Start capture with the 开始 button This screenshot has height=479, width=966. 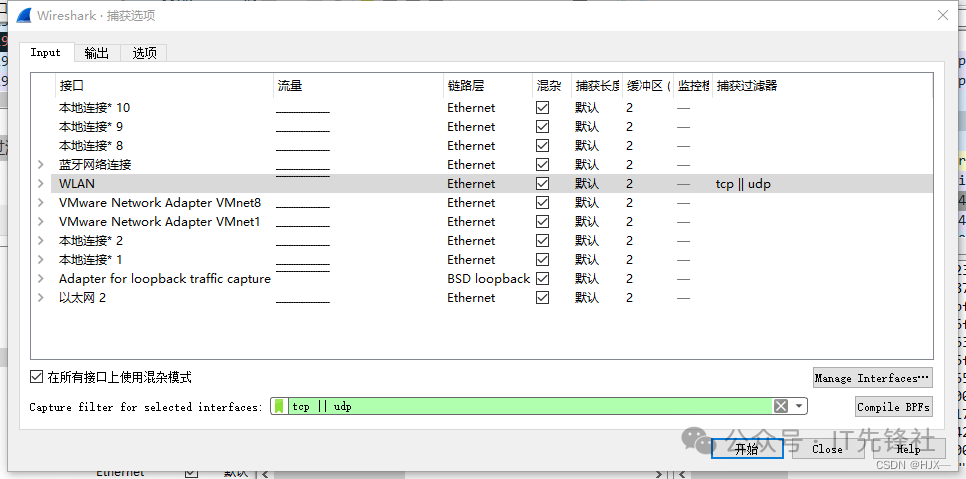tap(746, 449)
